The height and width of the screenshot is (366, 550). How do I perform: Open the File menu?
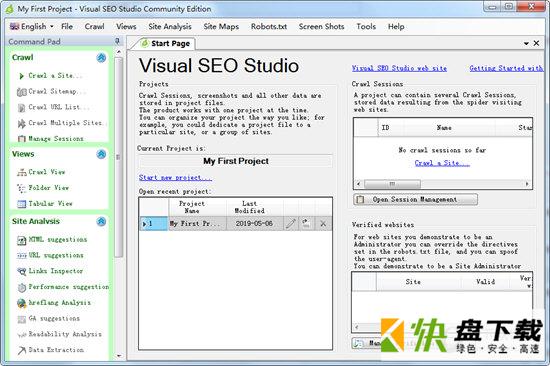point(67,26)
